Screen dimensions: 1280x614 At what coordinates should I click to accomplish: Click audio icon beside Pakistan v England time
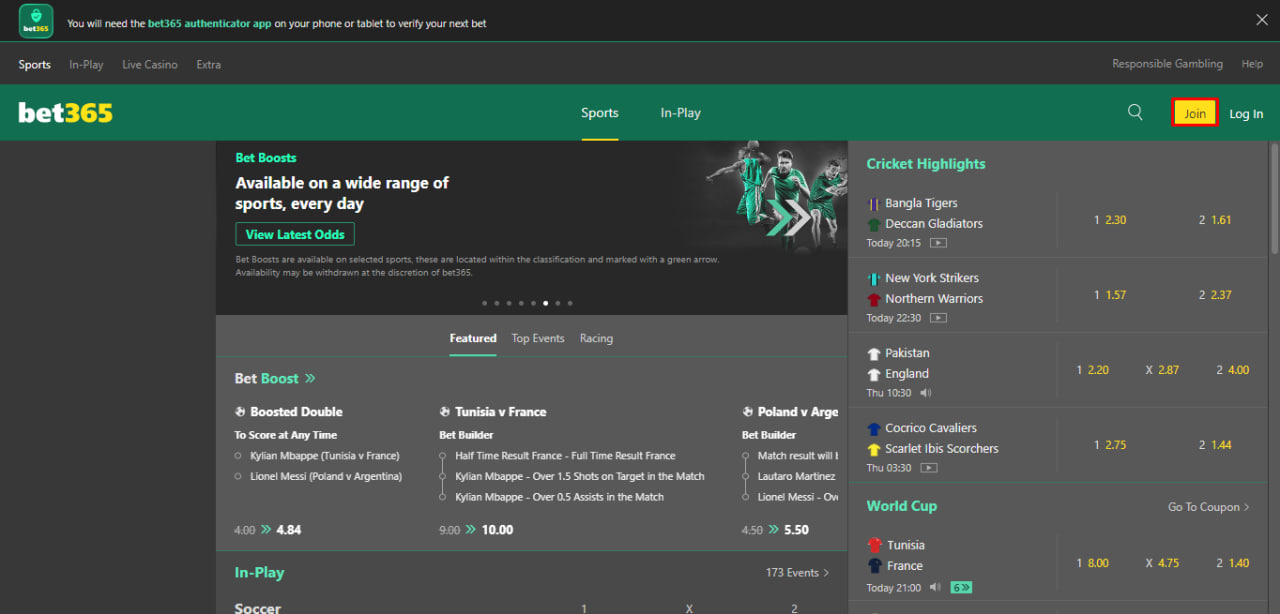click(x=926, y=393)
